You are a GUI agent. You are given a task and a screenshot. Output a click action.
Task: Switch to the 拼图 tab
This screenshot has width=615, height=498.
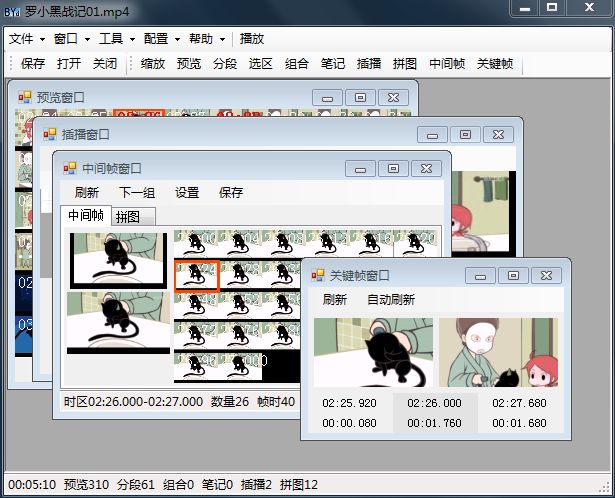(x=133, y=216)
